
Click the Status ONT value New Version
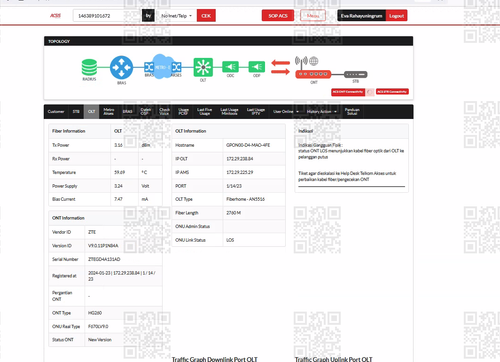[100, 340]
